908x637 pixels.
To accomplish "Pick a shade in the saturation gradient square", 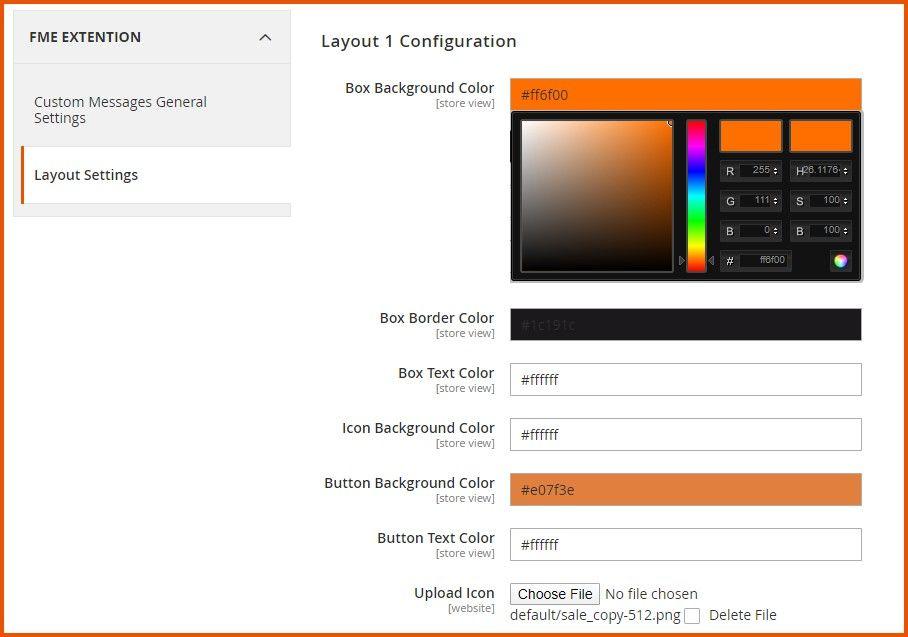I will [x=597, y=196].
